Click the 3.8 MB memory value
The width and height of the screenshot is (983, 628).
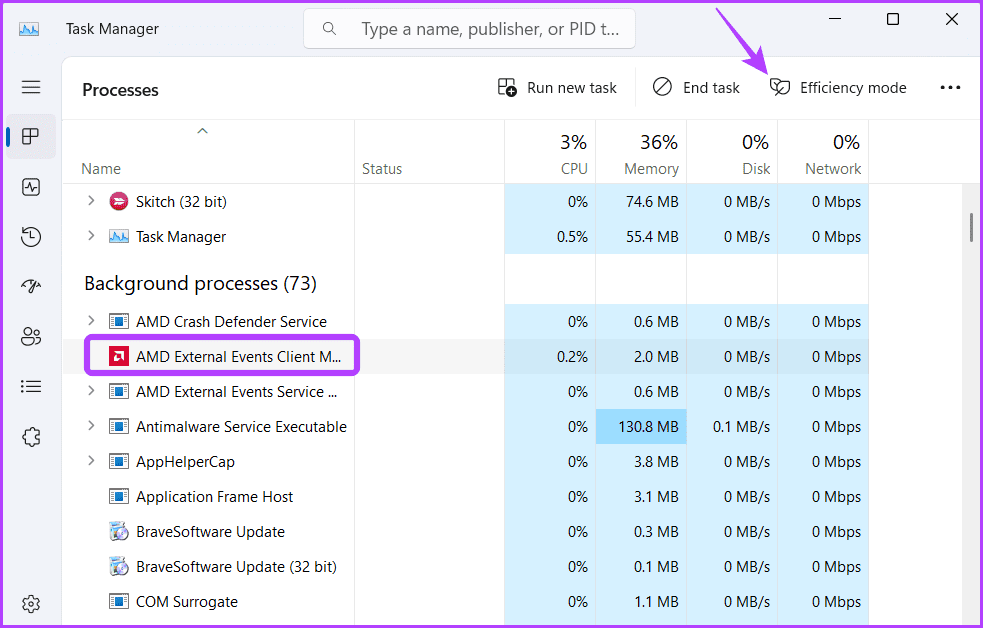(x=656, y=462)
